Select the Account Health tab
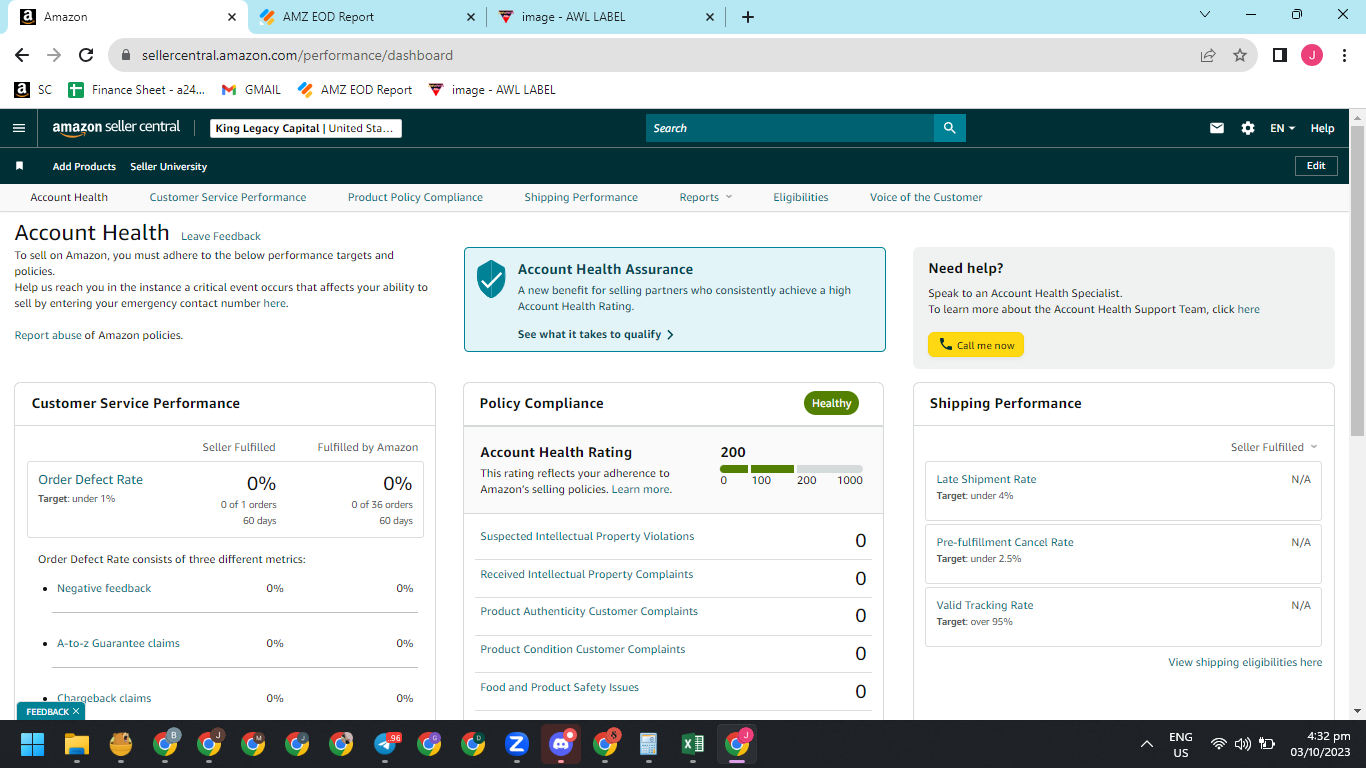The image size is (1366, 768). tap(69, 197)
